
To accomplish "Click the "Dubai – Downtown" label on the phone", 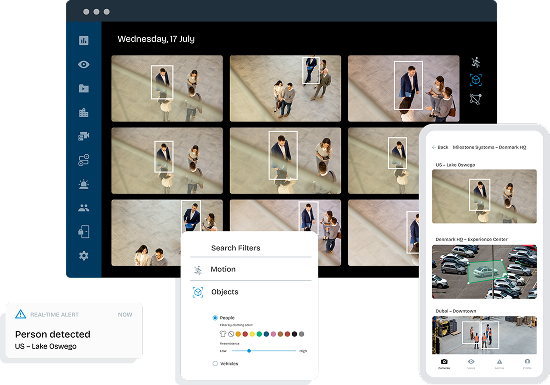I will pyautogui.click(x=456, y=311).
